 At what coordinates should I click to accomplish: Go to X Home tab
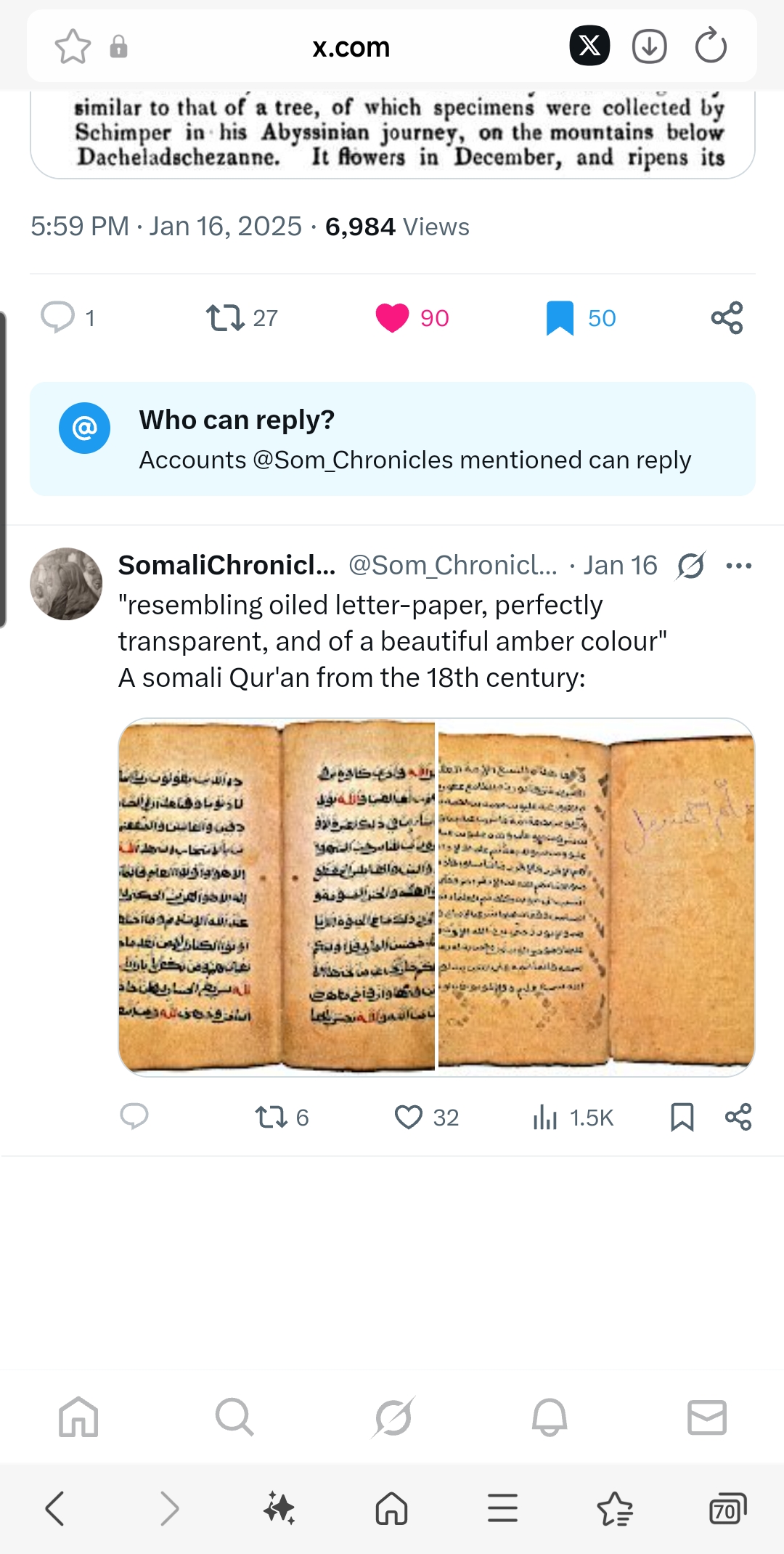[78, 1417]
